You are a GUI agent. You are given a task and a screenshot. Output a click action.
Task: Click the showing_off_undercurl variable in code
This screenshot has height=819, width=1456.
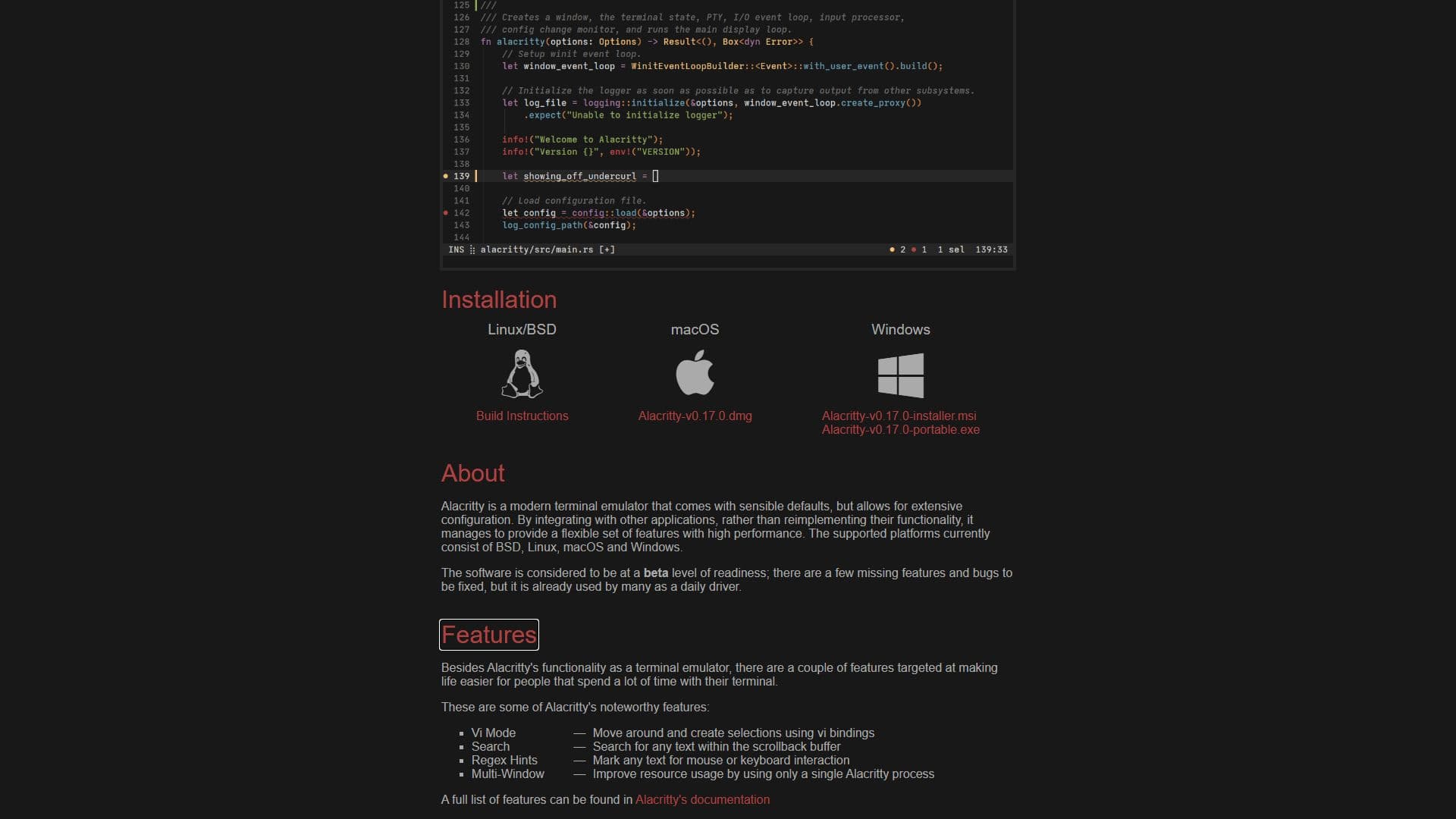(579, 176)
